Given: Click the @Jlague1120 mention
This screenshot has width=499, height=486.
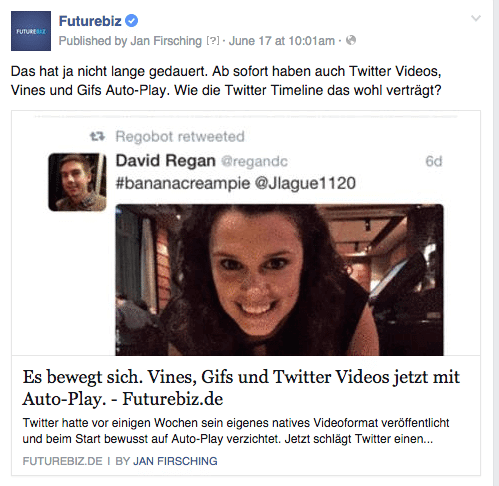Looking at the screenshot, I should [305, 183].
